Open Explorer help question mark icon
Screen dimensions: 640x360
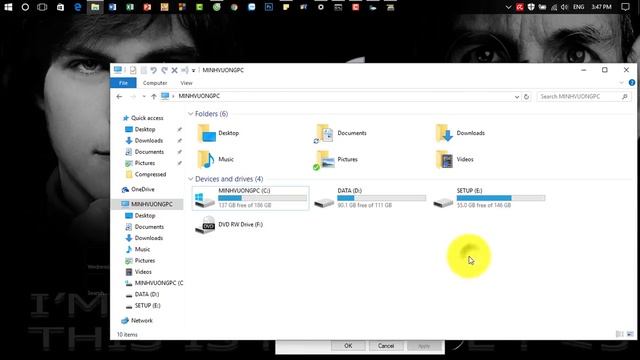click(632, 82)
